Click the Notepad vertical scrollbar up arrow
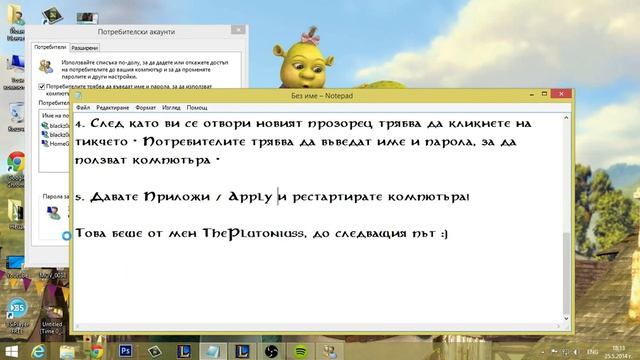640x360 pixels. [x=566, y=118]
